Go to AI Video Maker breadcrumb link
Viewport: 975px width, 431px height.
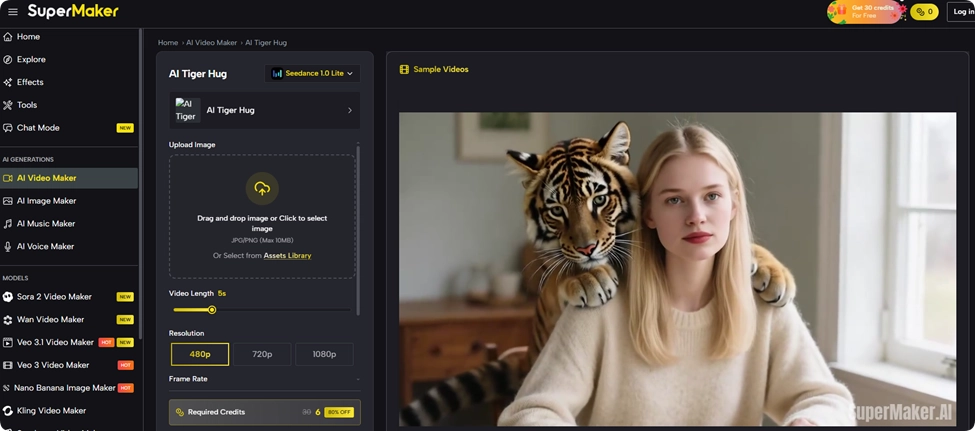pyautogui.click(x=211, y=43)
